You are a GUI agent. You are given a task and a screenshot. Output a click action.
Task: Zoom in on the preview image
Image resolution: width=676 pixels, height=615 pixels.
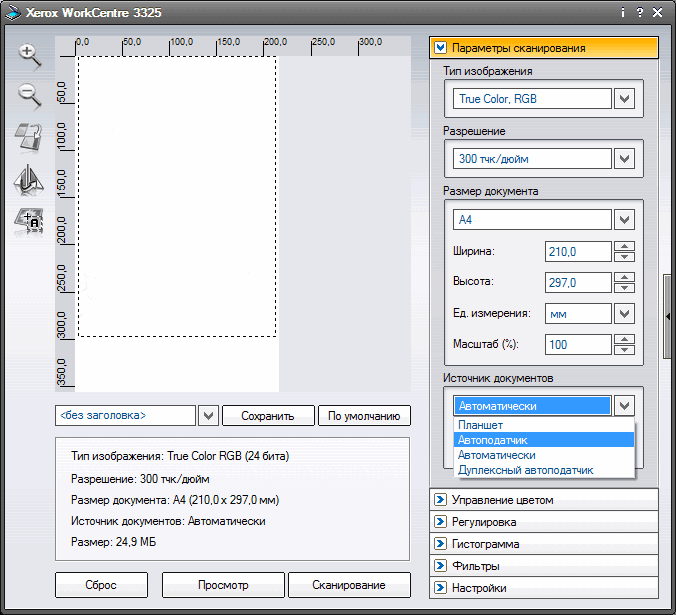pos(29,56)
